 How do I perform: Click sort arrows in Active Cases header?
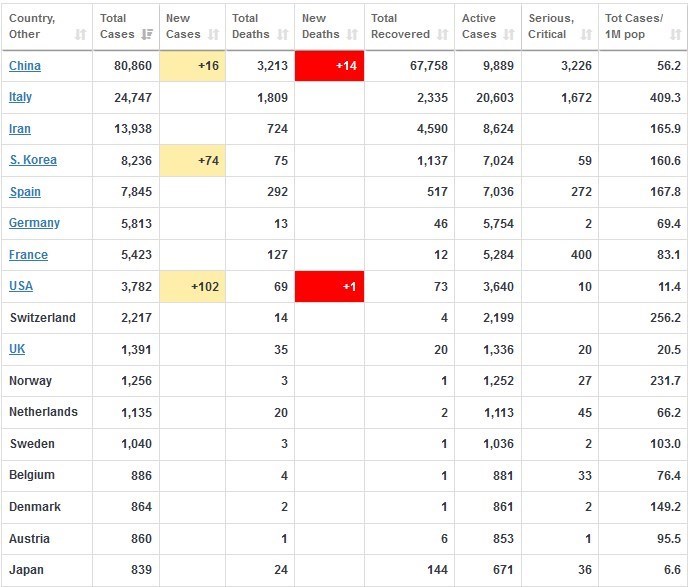508,35
